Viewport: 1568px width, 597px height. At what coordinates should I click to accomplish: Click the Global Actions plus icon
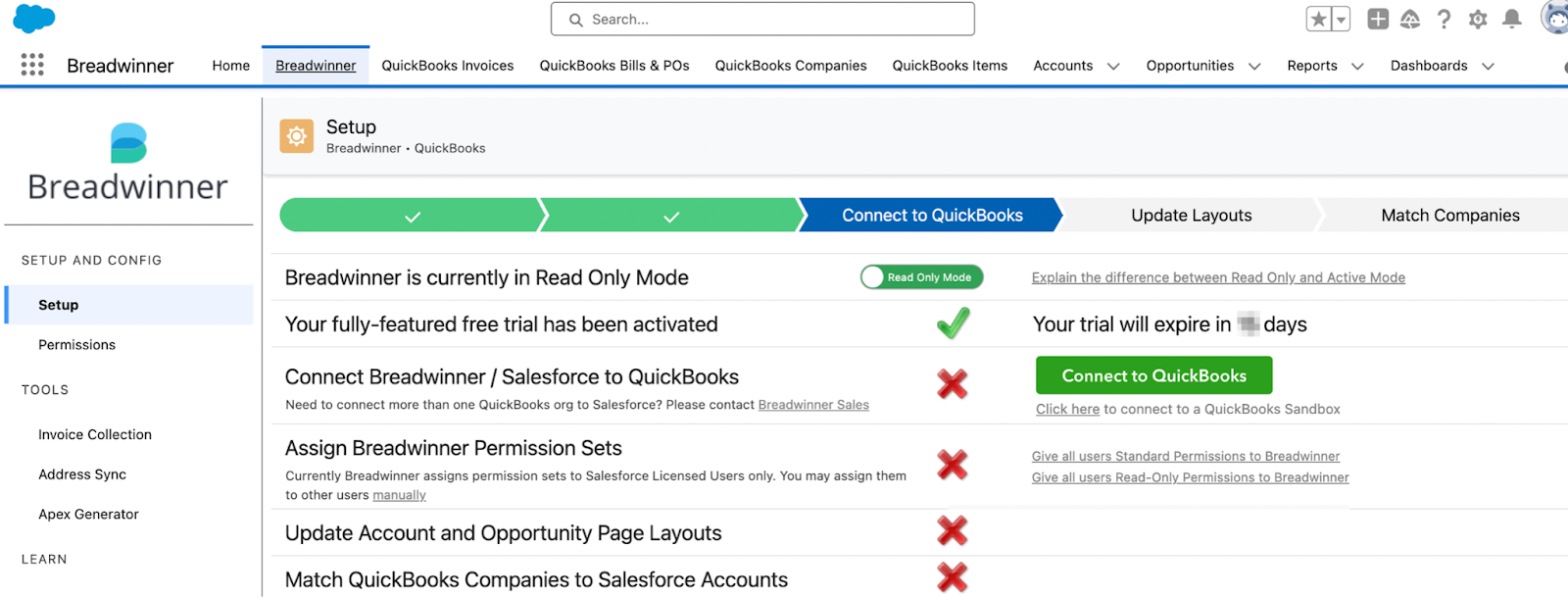point(1378,19)
